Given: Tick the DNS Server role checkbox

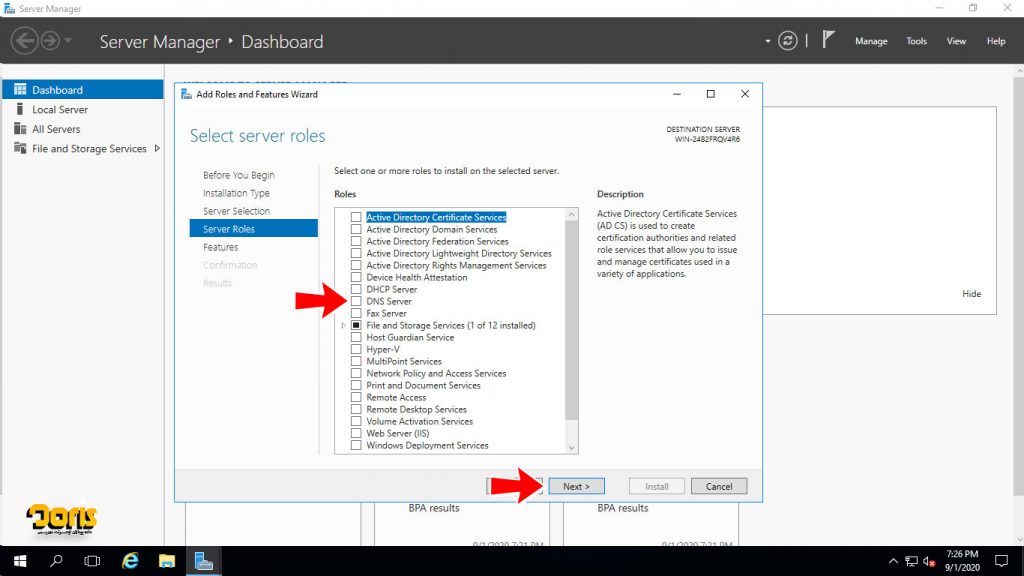Looking at the screenshot, I should [x=356, y=301].
